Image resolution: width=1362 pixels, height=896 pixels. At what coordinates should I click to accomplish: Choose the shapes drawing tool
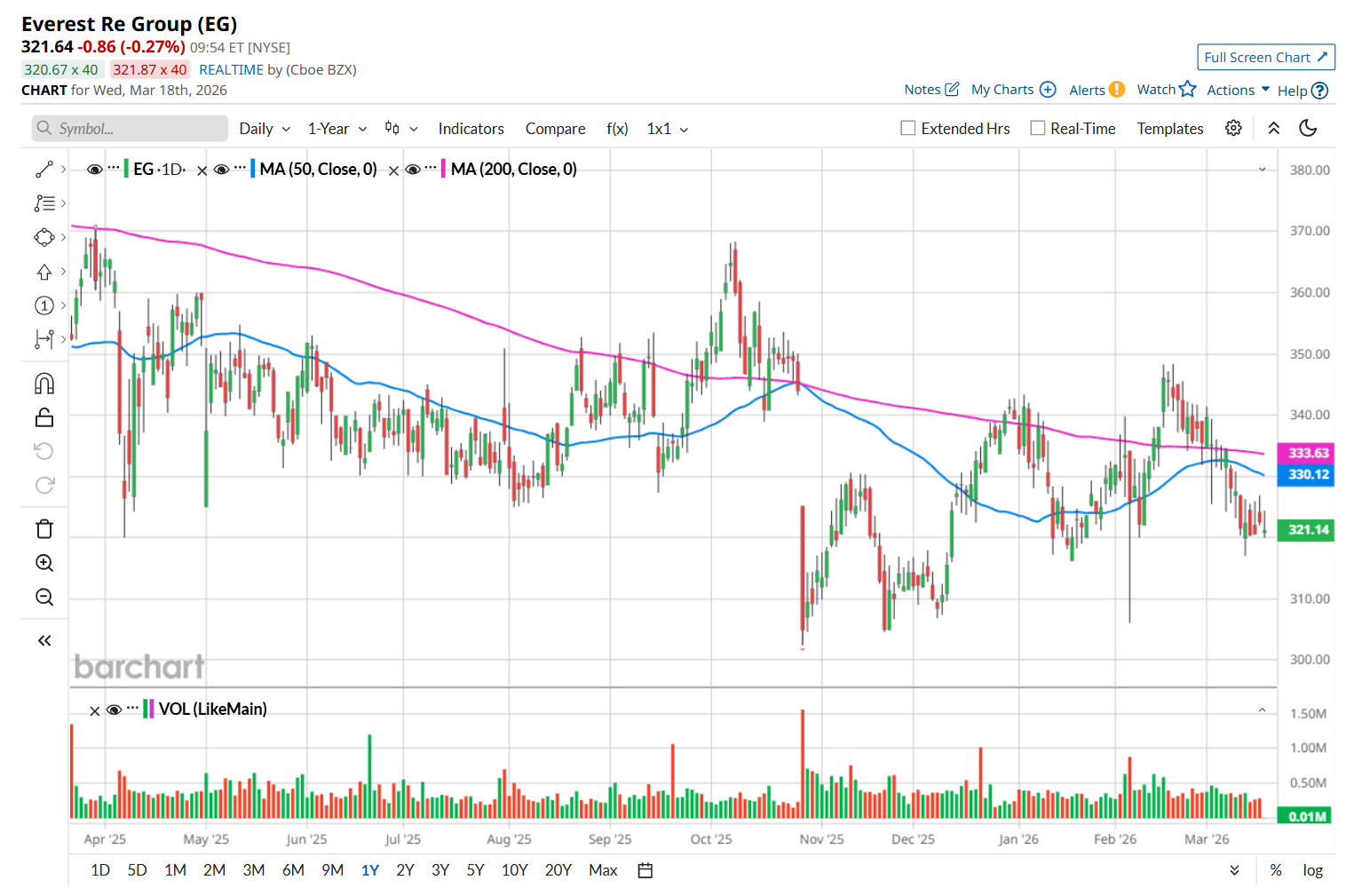point(44,237)
